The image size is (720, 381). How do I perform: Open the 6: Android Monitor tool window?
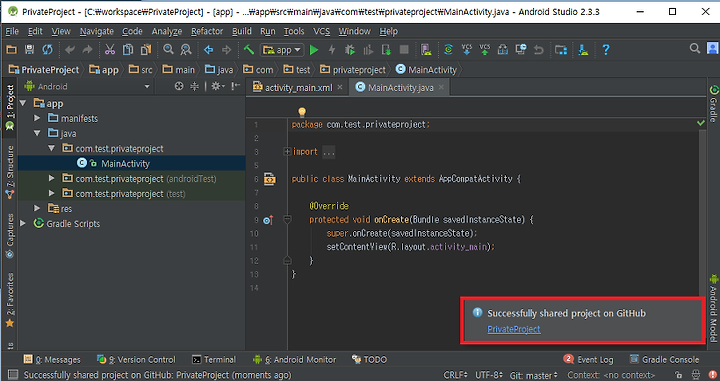point(295,359)
